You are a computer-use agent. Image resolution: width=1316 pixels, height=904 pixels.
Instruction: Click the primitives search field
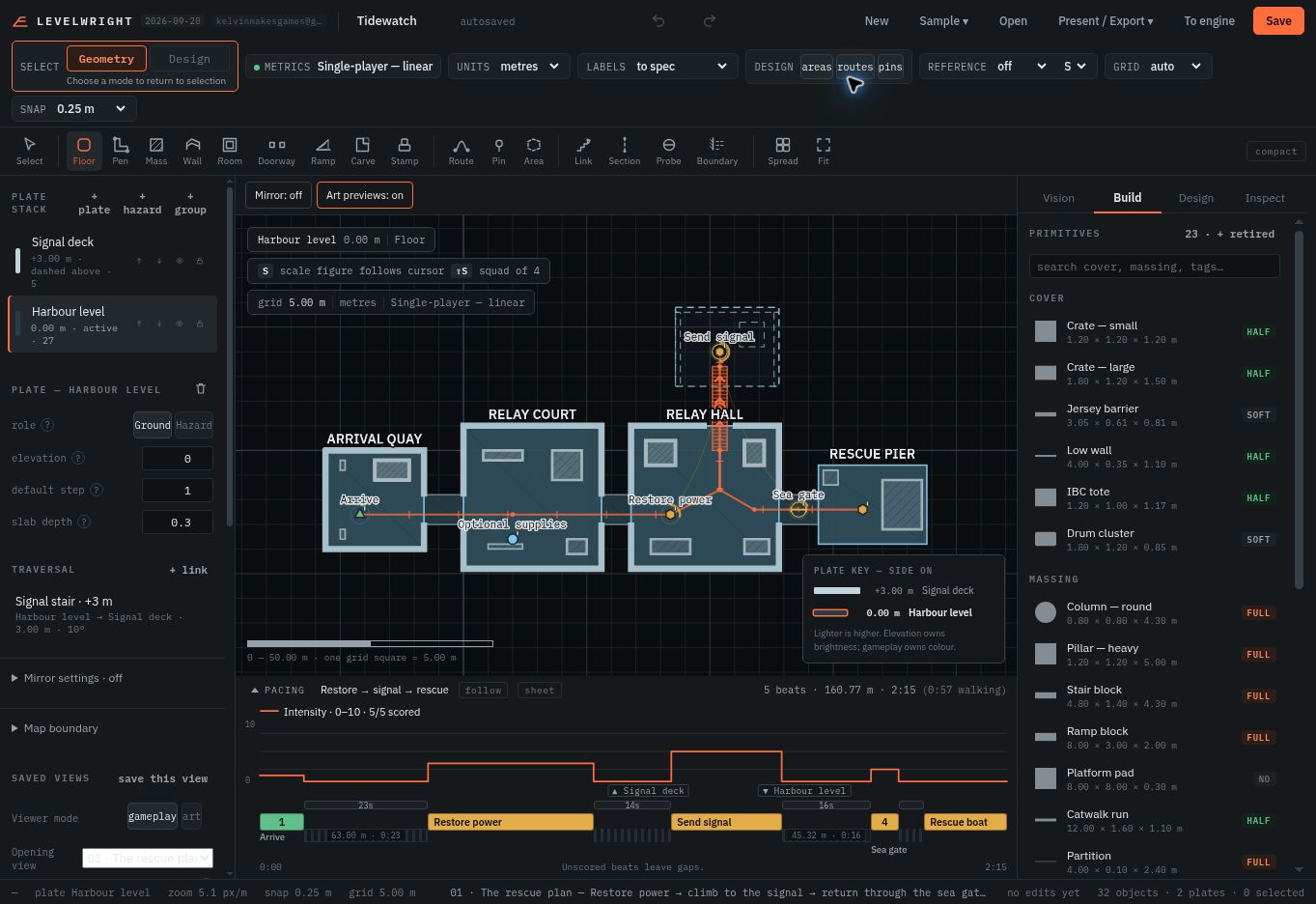(1155, 267)
